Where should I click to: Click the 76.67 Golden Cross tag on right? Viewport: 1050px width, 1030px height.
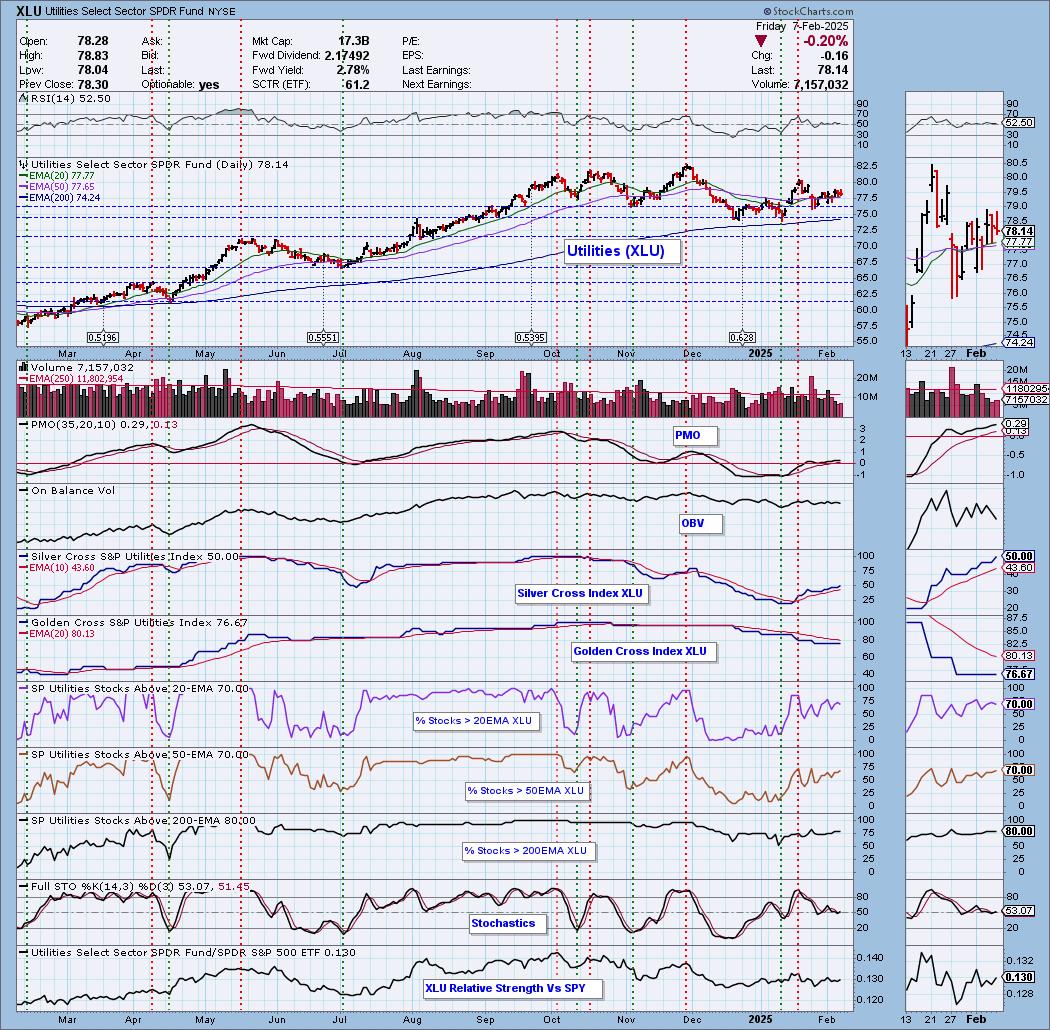[x=1019, y=674]
